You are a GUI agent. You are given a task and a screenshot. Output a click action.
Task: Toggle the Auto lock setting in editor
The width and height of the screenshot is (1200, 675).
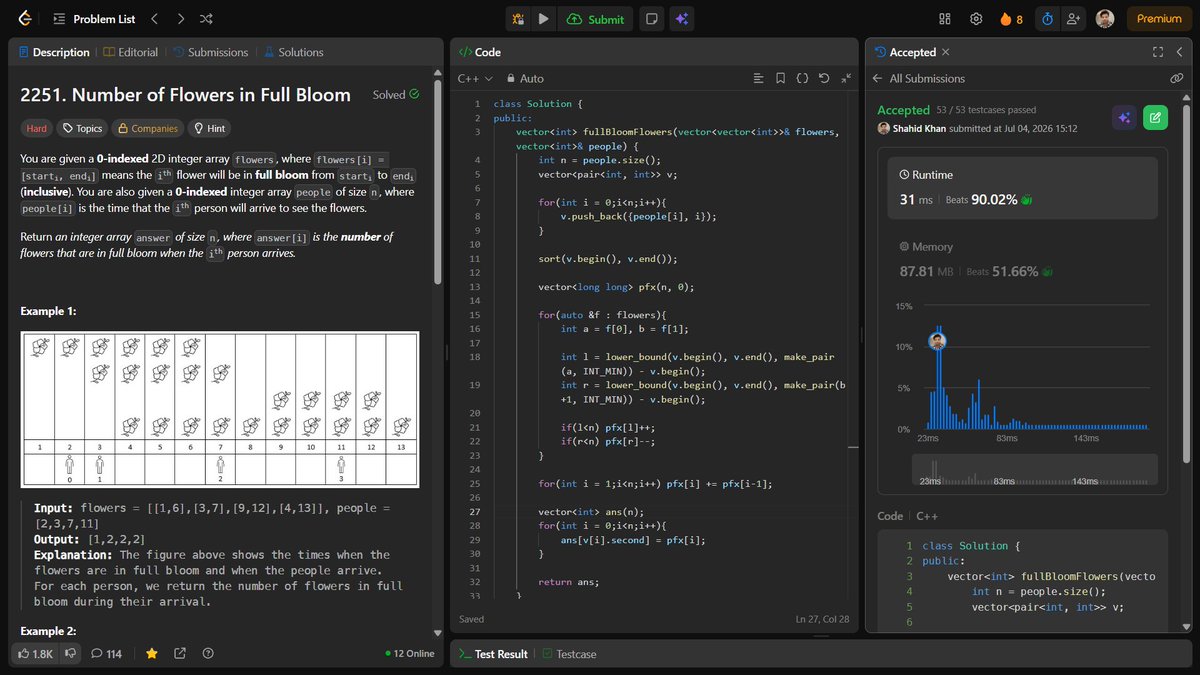[525, 78]
